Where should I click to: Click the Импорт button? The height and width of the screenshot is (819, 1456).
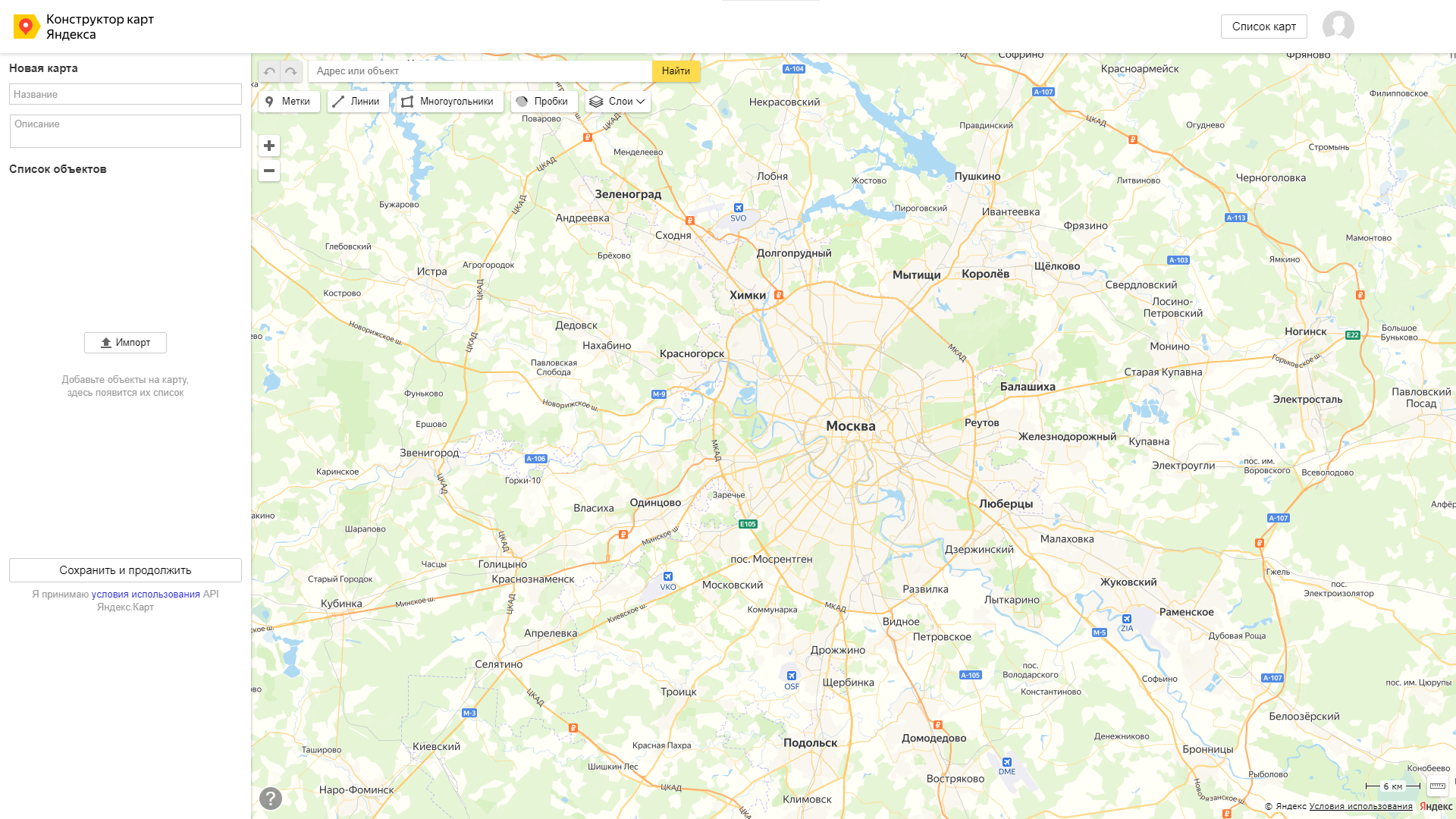click(x=125, y=343)
